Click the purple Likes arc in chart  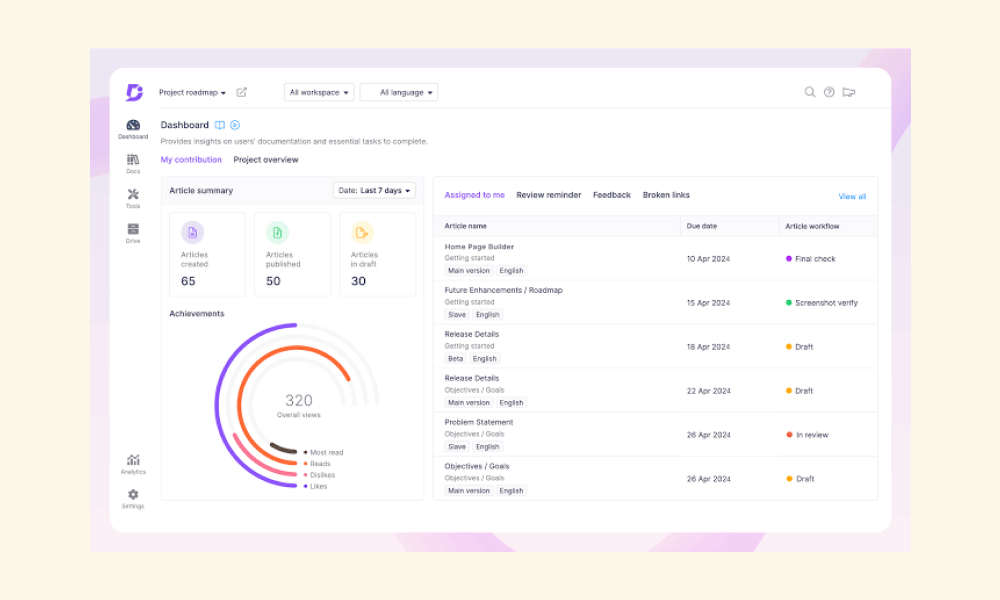[217, 406]
